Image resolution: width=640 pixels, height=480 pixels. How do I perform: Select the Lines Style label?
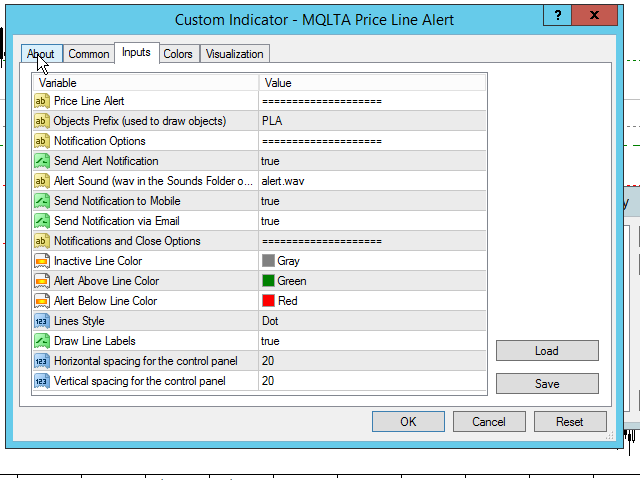coord(79,321)
